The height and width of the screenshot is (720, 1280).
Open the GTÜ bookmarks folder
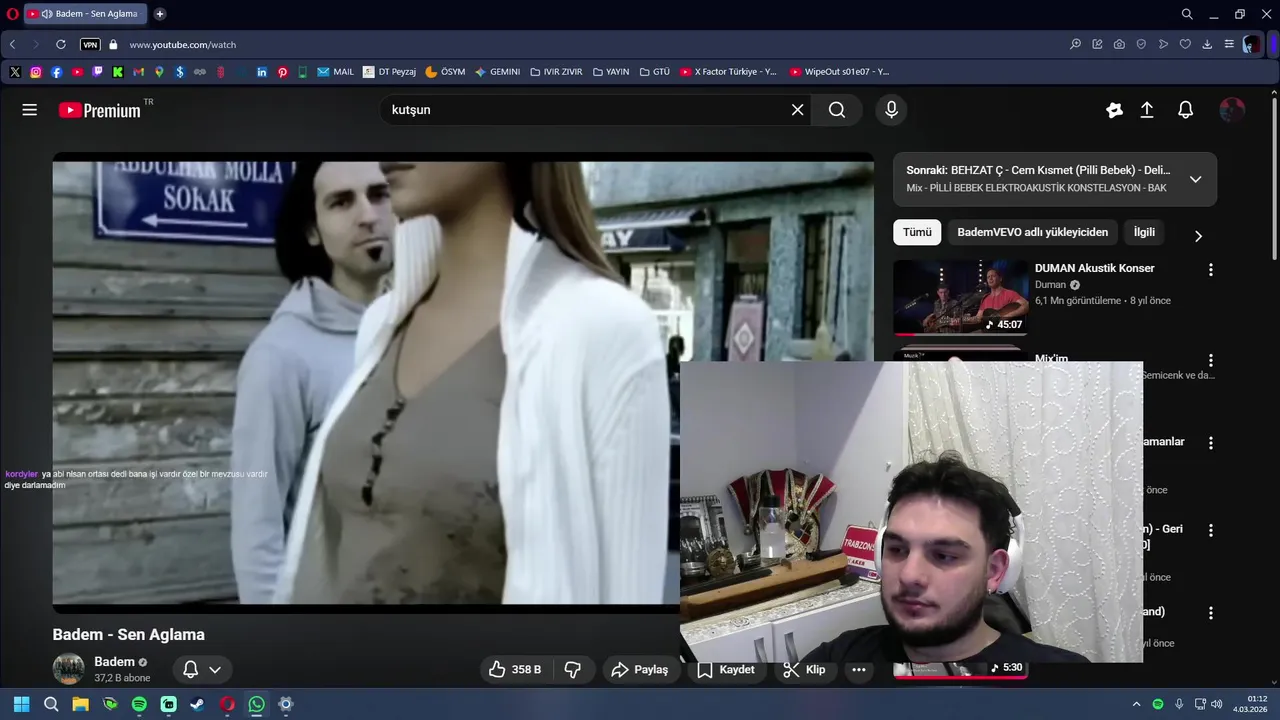[x=654, y=72]
